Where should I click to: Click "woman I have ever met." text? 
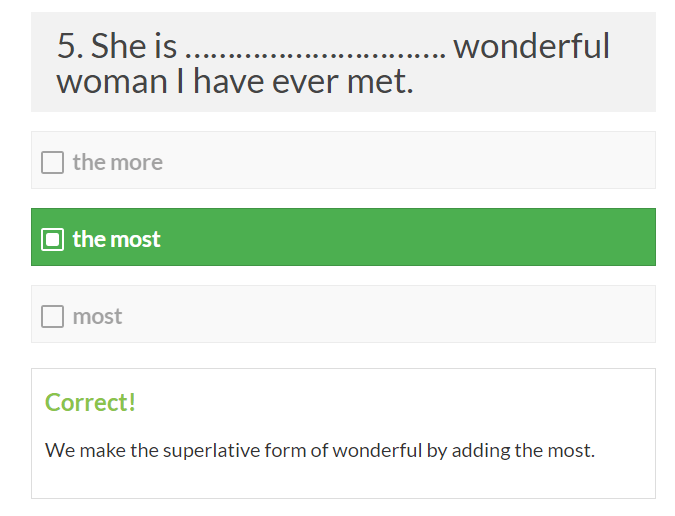(235, 80)
